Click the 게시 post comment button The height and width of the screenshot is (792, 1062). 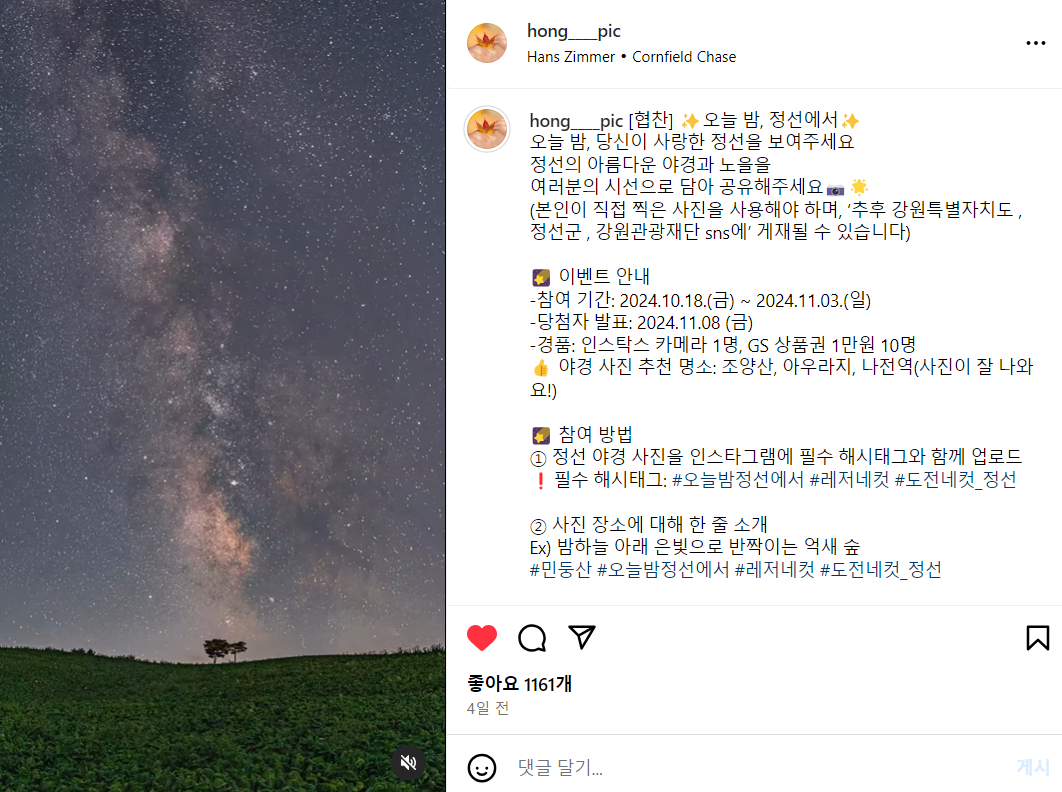[x=1033, y=767]
